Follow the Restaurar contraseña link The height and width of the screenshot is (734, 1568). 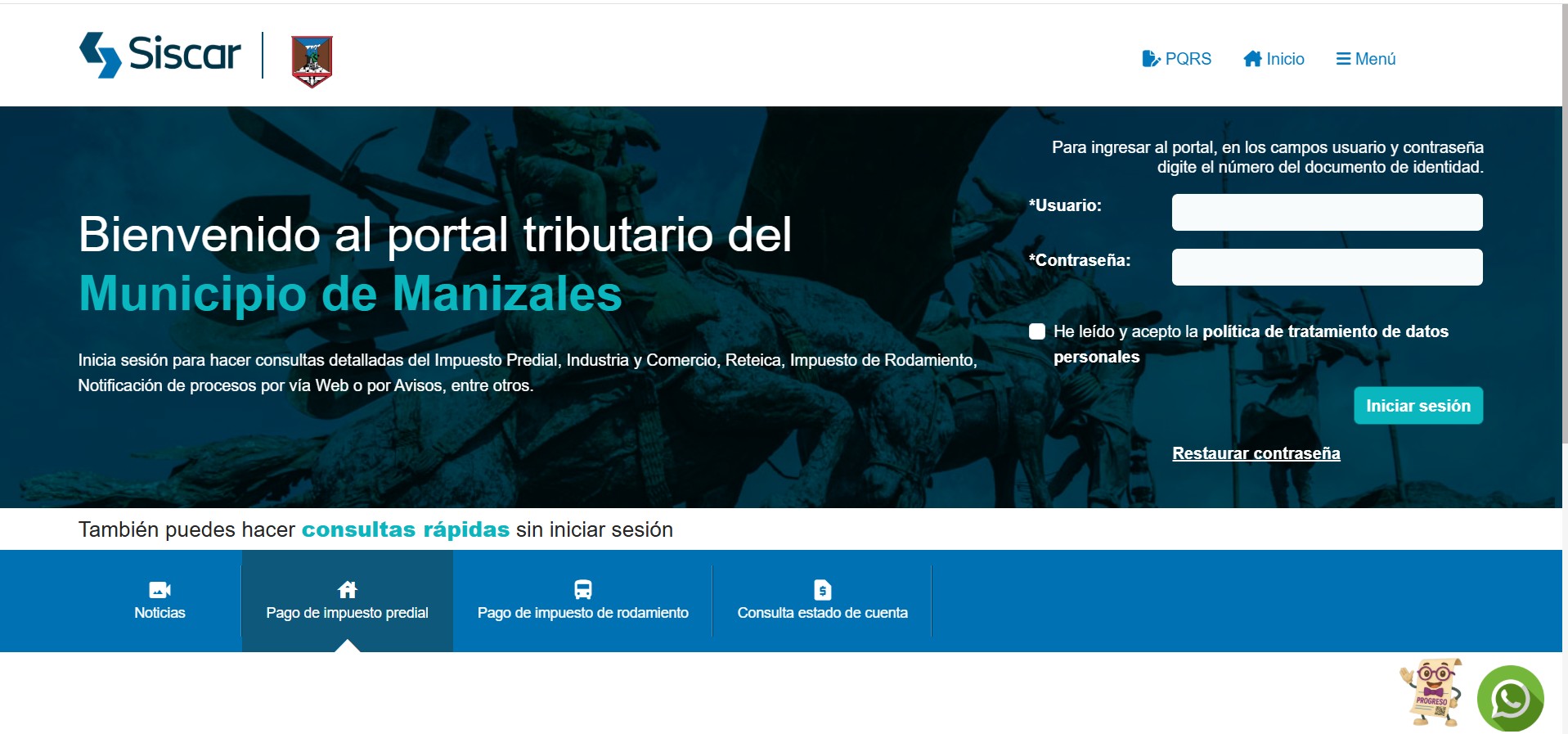pyautogui.click(x=1256, y=453)
